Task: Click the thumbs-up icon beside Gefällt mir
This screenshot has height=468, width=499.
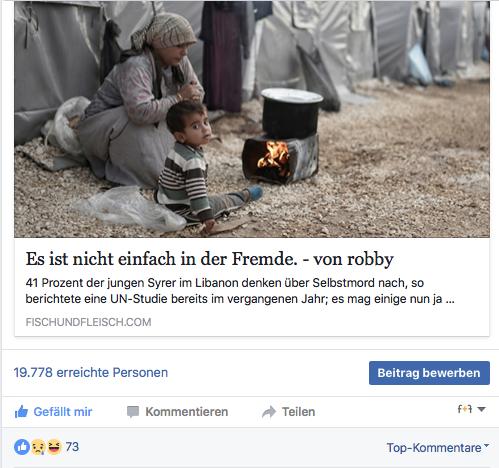Action: coord(21,412)
